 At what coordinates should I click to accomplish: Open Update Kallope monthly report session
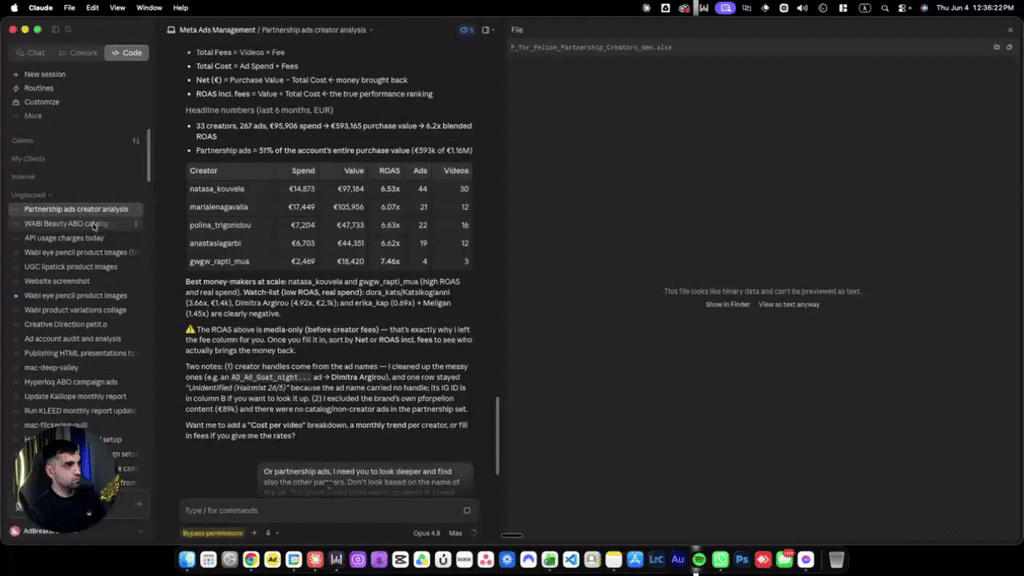75,396
